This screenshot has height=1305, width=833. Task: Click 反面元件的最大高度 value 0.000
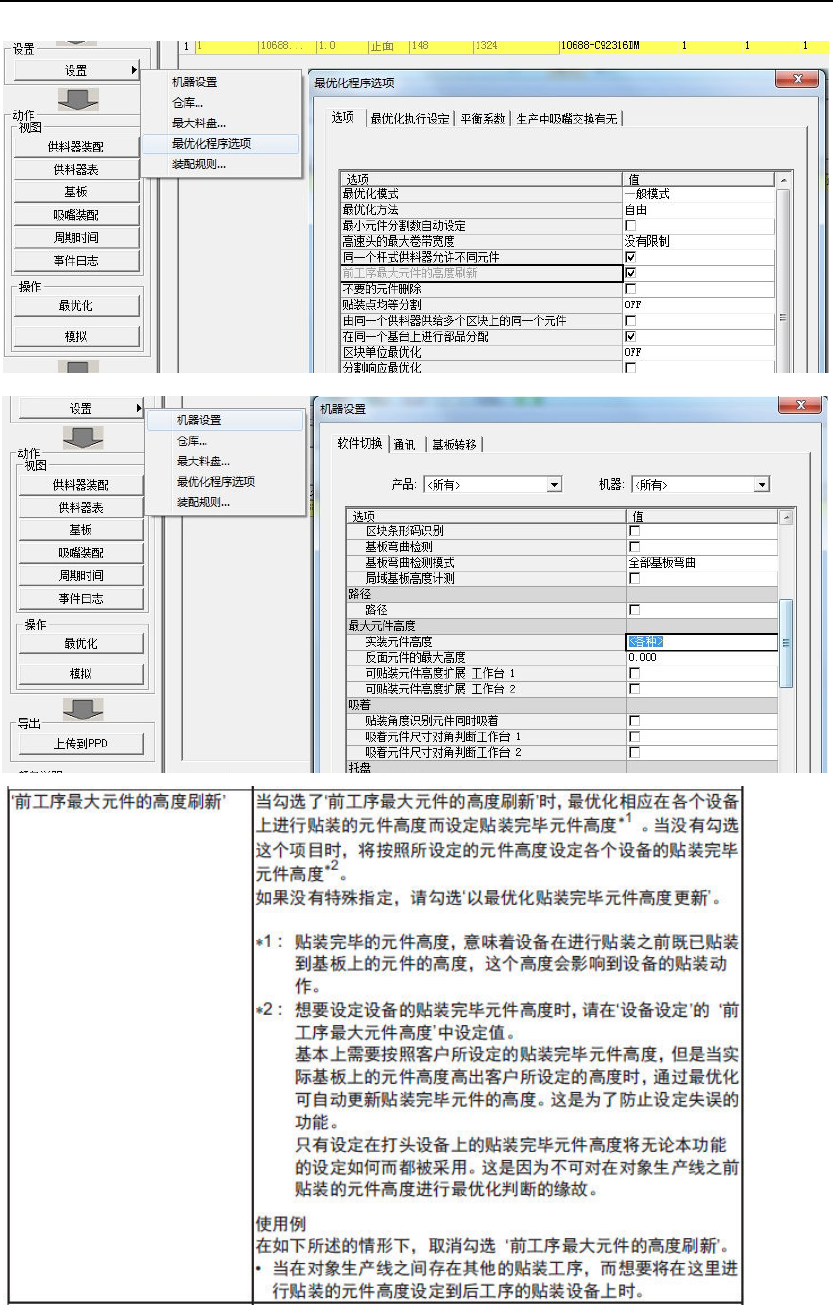click(x=702, y=658)
